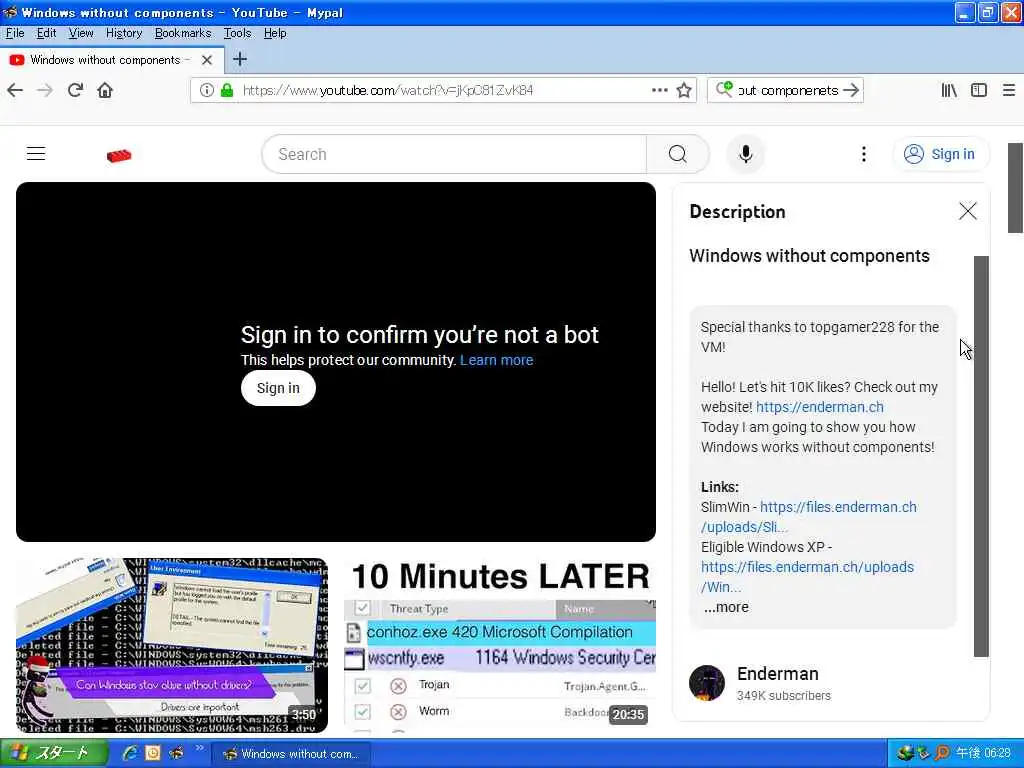
Task: Open the Learn more link
Action: 496,360
